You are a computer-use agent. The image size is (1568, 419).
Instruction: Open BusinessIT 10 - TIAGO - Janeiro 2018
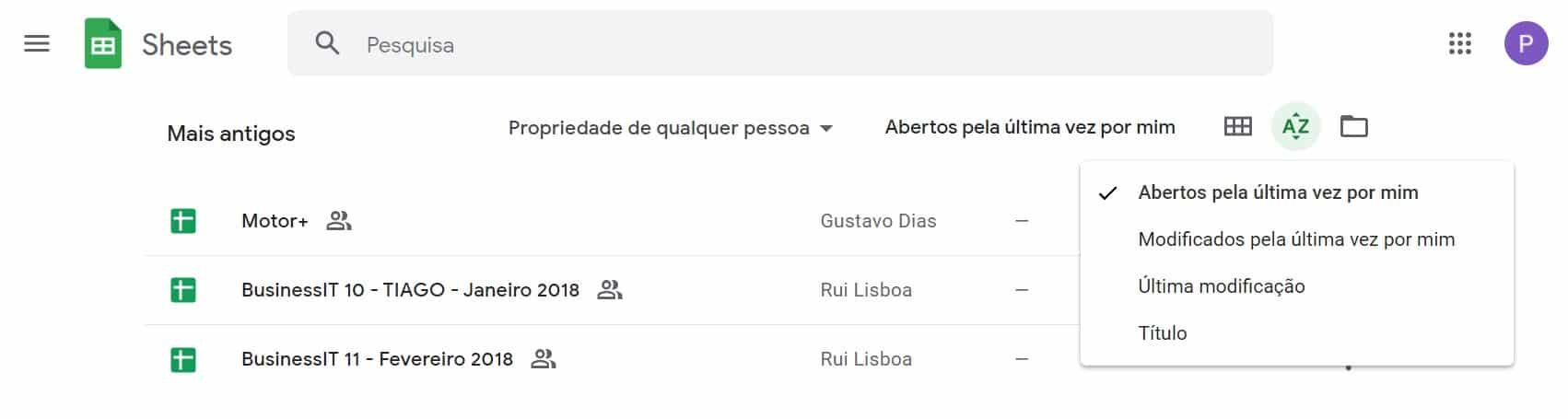(410, 290)
